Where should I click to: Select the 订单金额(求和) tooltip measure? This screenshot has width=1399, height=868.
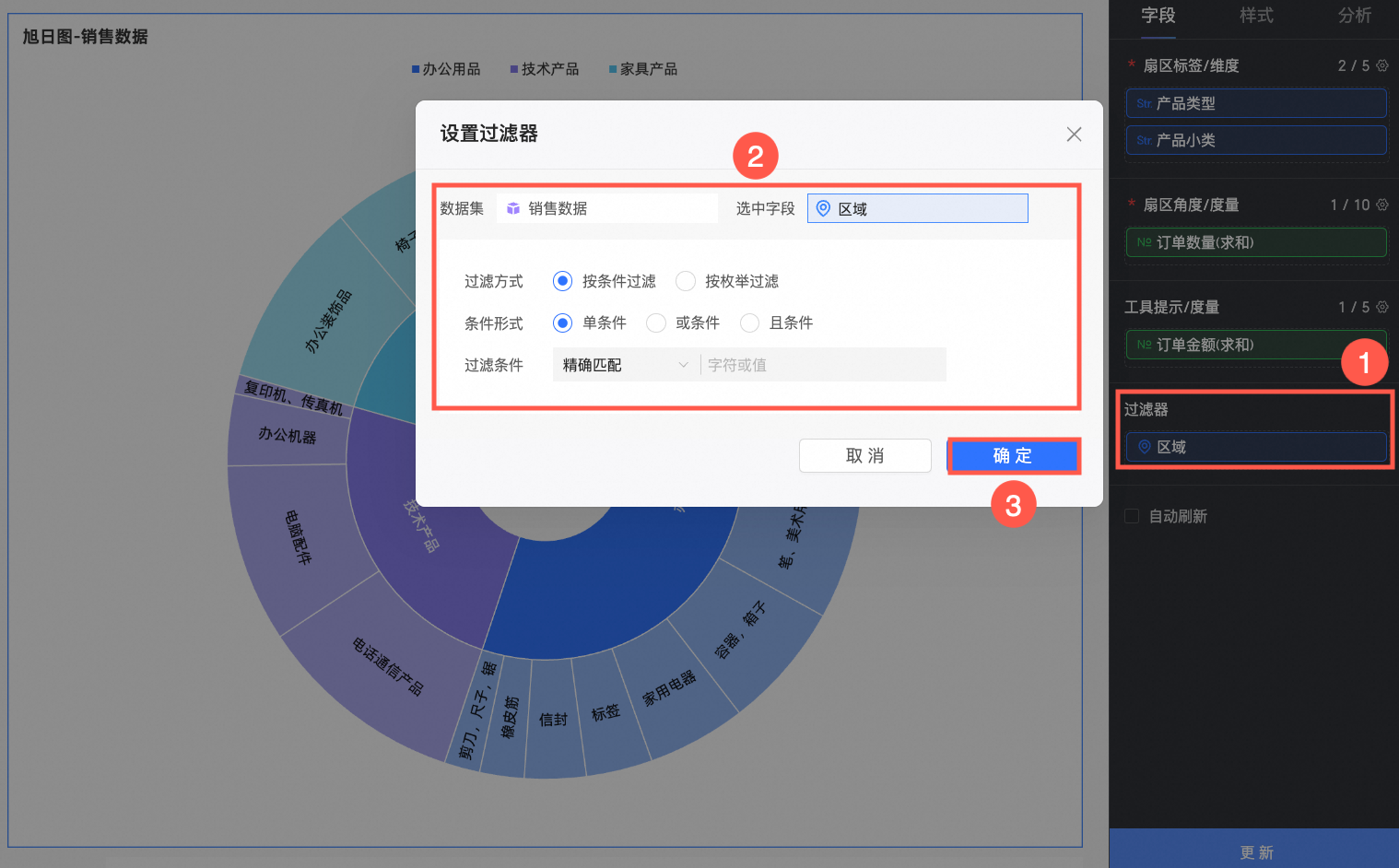pyautogui.click(x=1256, y=345)
